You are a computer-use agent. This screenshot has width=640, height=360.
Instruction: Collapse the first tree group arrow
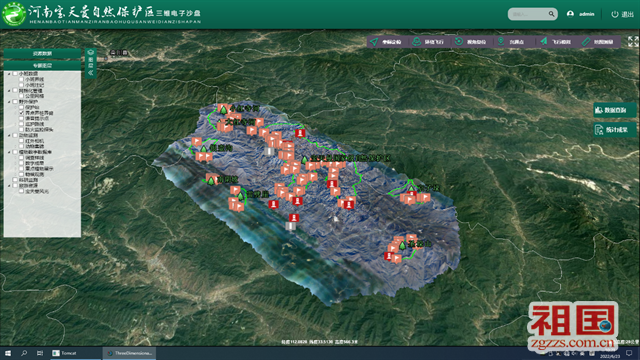[x=9, y=74]
